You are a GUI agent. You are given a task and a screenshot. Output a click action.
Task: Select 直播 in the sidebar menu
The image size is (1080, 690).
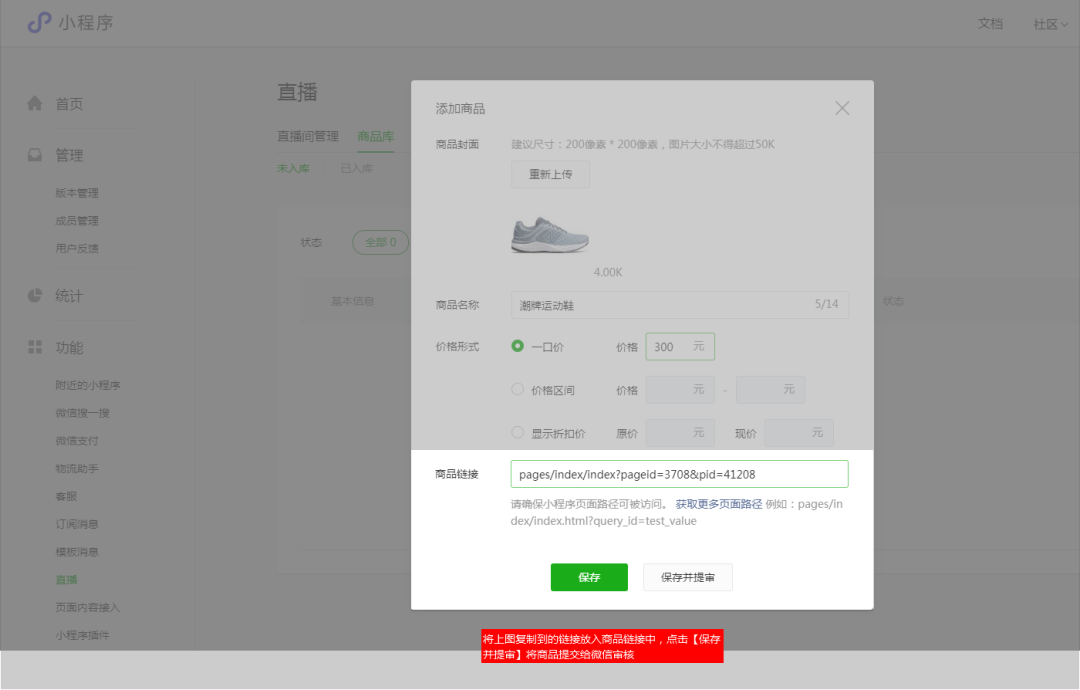tap(67, 578)
